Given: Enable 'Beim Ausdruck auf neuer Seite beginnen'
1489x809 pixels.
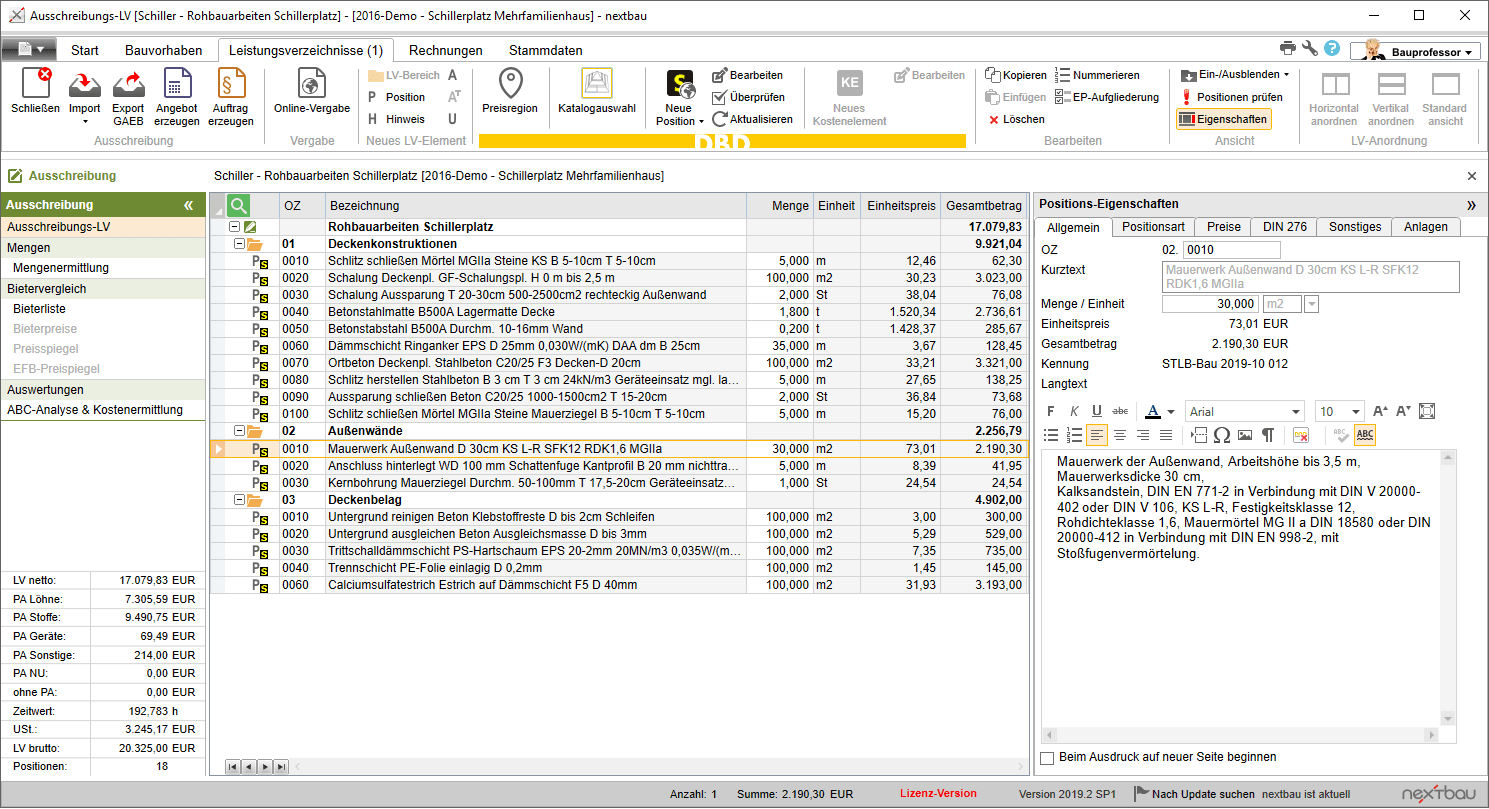Looking at the screenshot, I should 1047,758.
